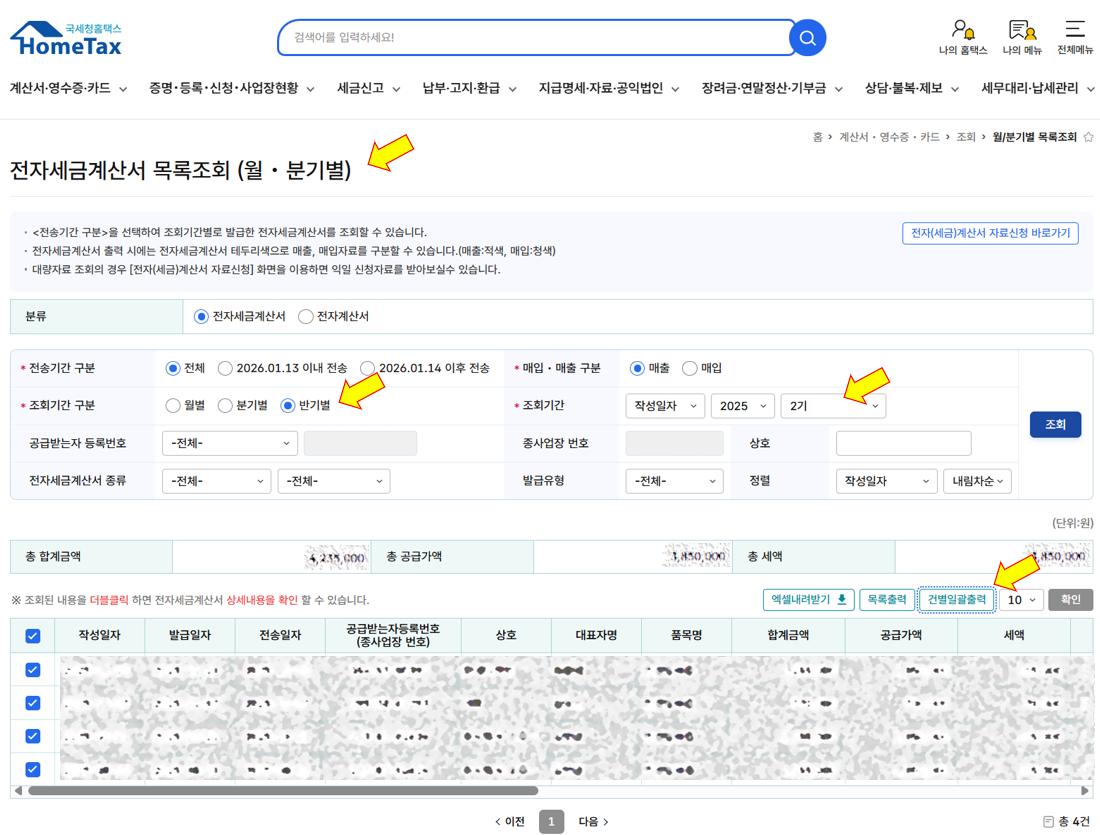Open 정렬 작성일자 dropdown
1100x835 pixels.
(x=887, y=481)
